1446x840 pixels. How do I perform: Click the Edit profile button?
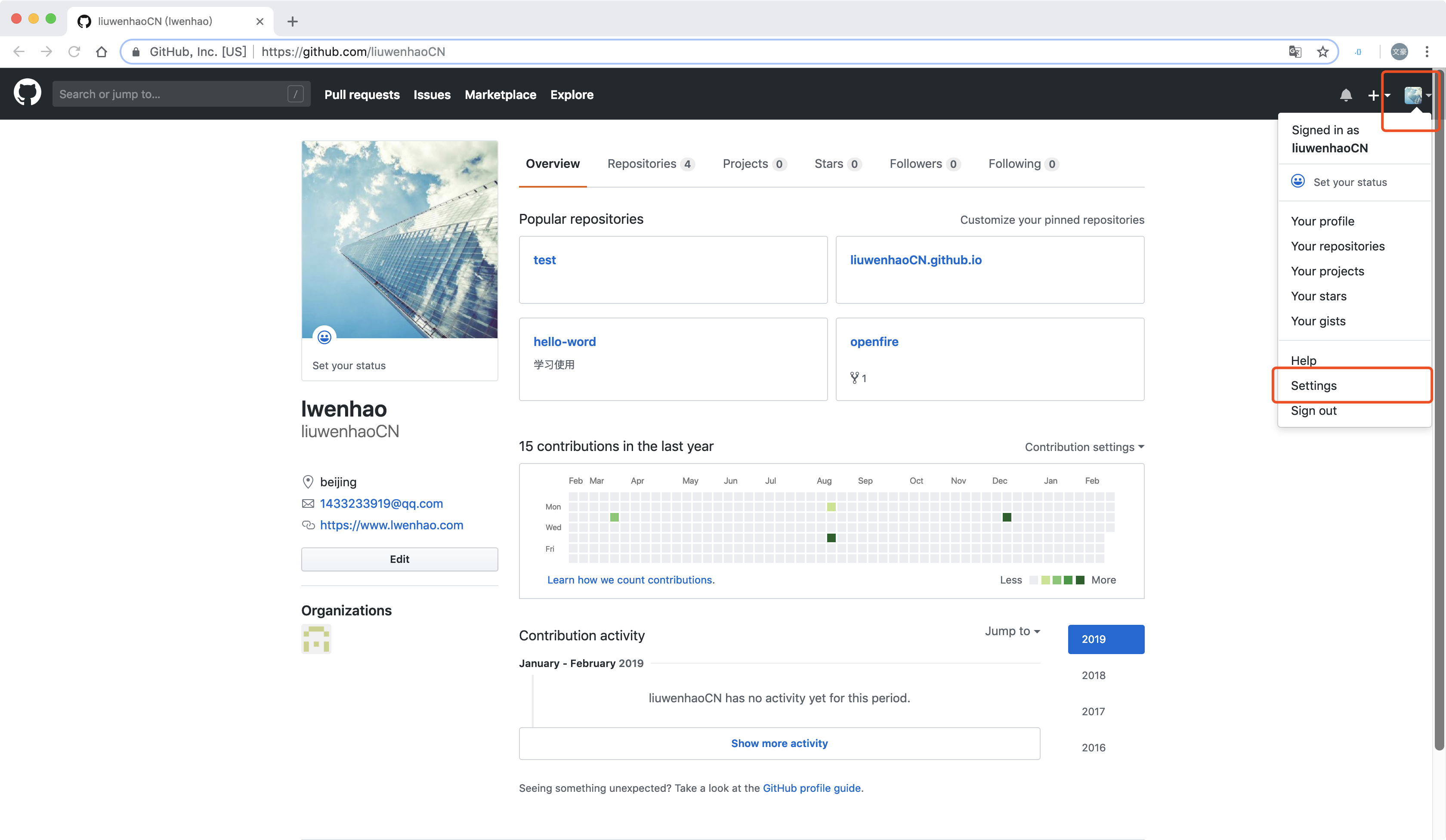pos(399,559)
